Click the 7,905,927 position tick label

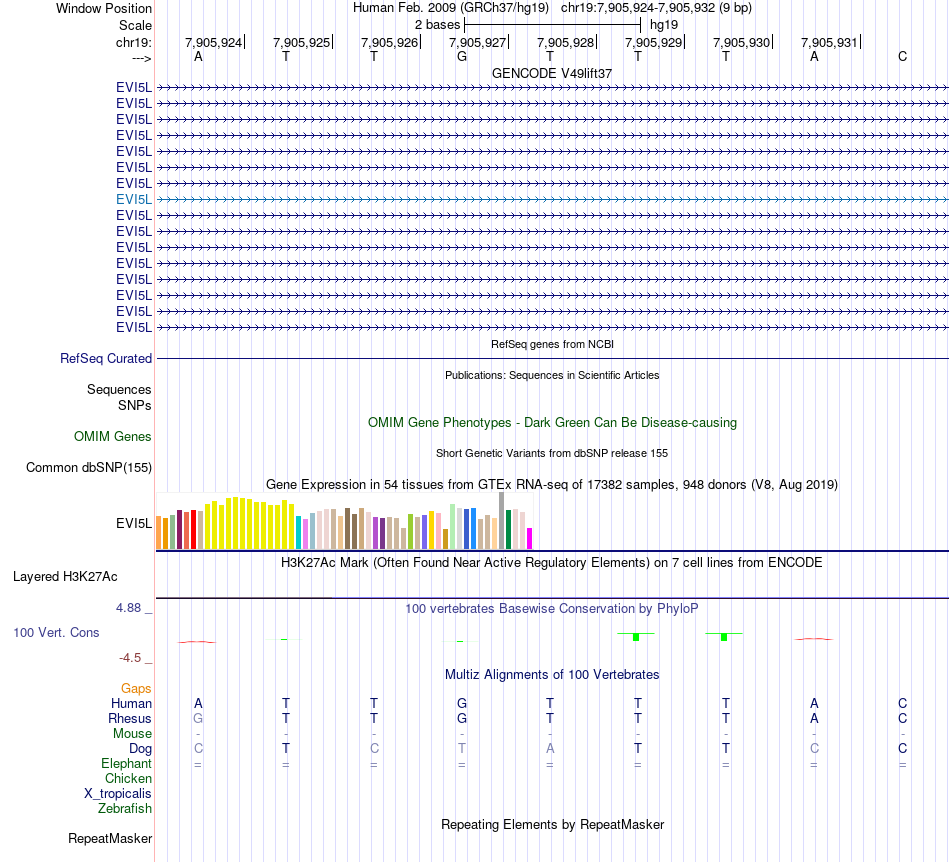point(477,42)
